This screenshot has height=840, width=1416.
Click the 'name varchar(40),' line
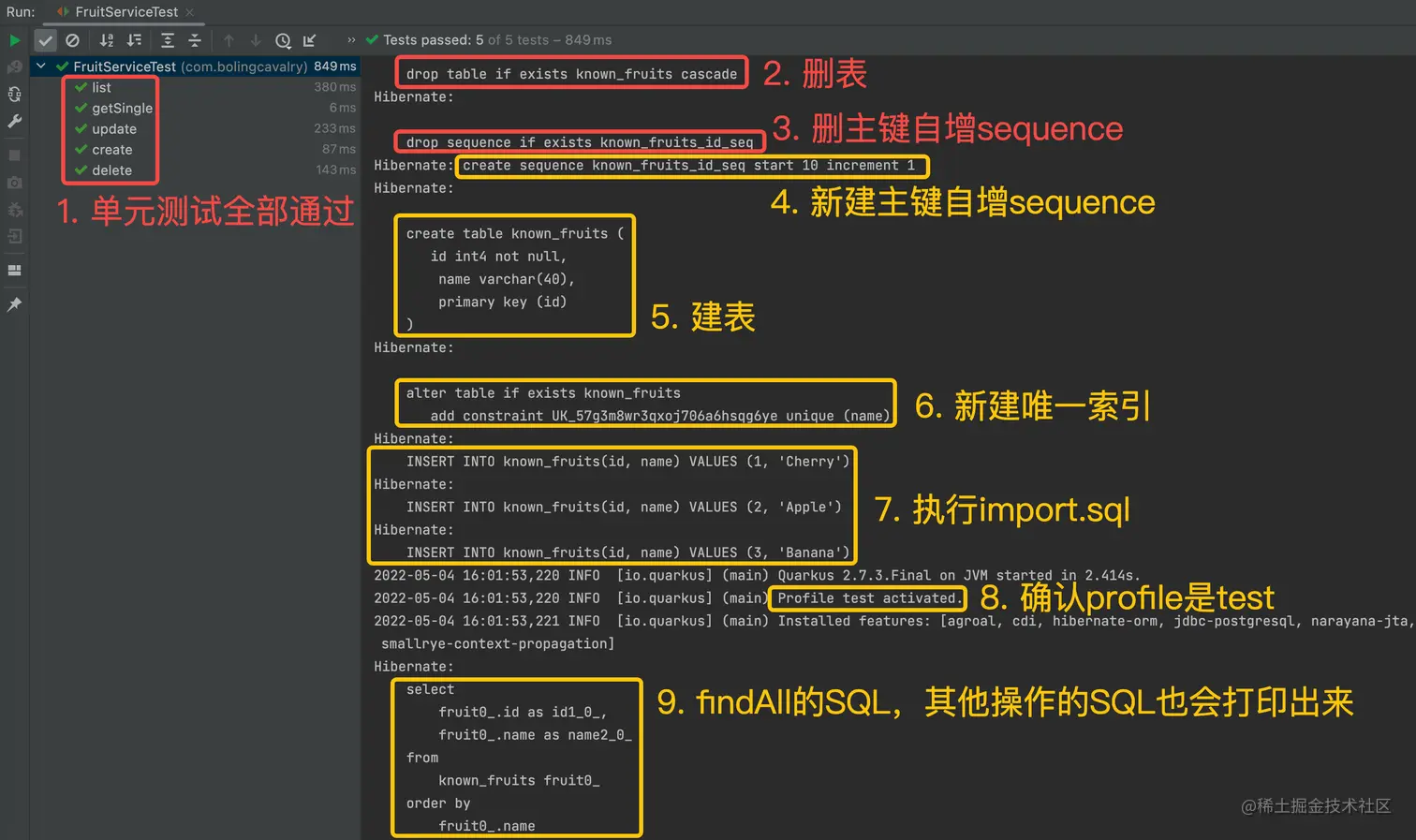point(507,279)
